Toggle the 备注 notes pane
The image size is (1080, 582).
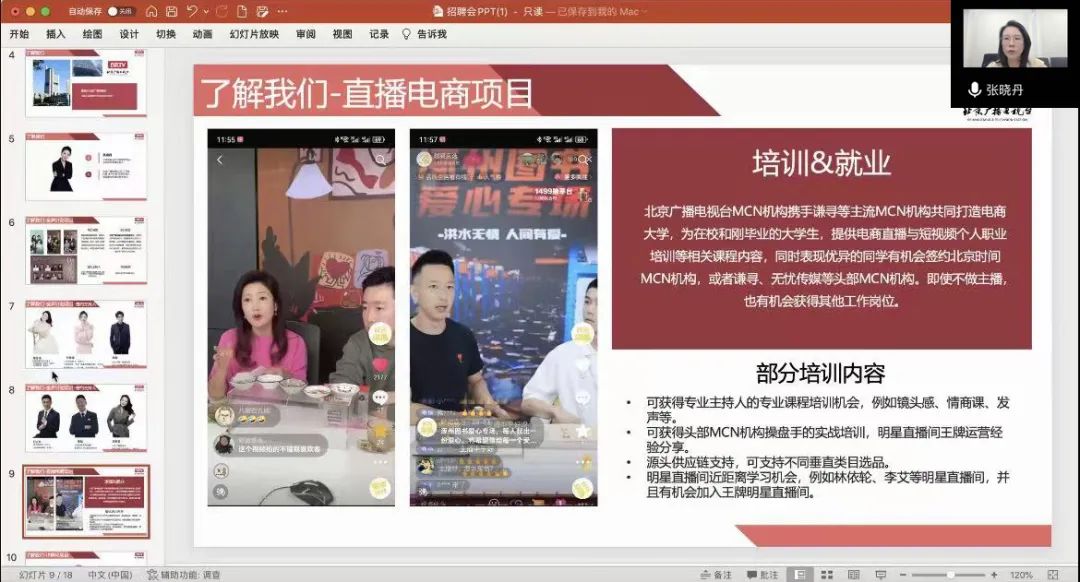tap(716, 575)
